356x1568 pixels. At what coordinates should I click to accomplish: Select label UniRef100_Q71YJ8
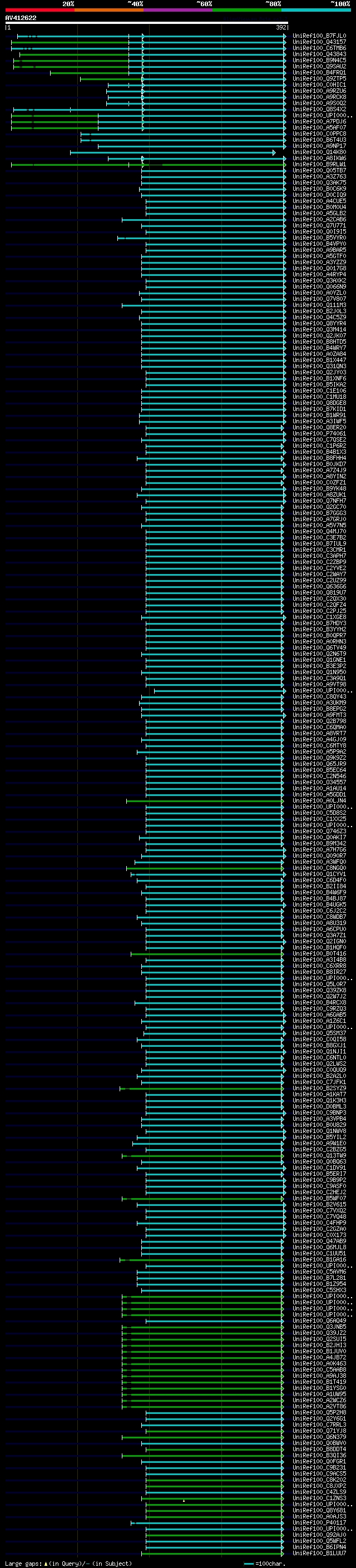point(319,1431)
